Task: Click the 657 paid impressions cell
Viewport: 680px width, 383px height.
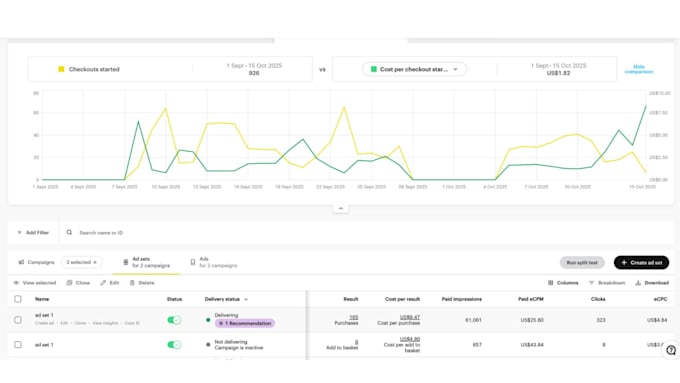Action: (x=477, y=345)
